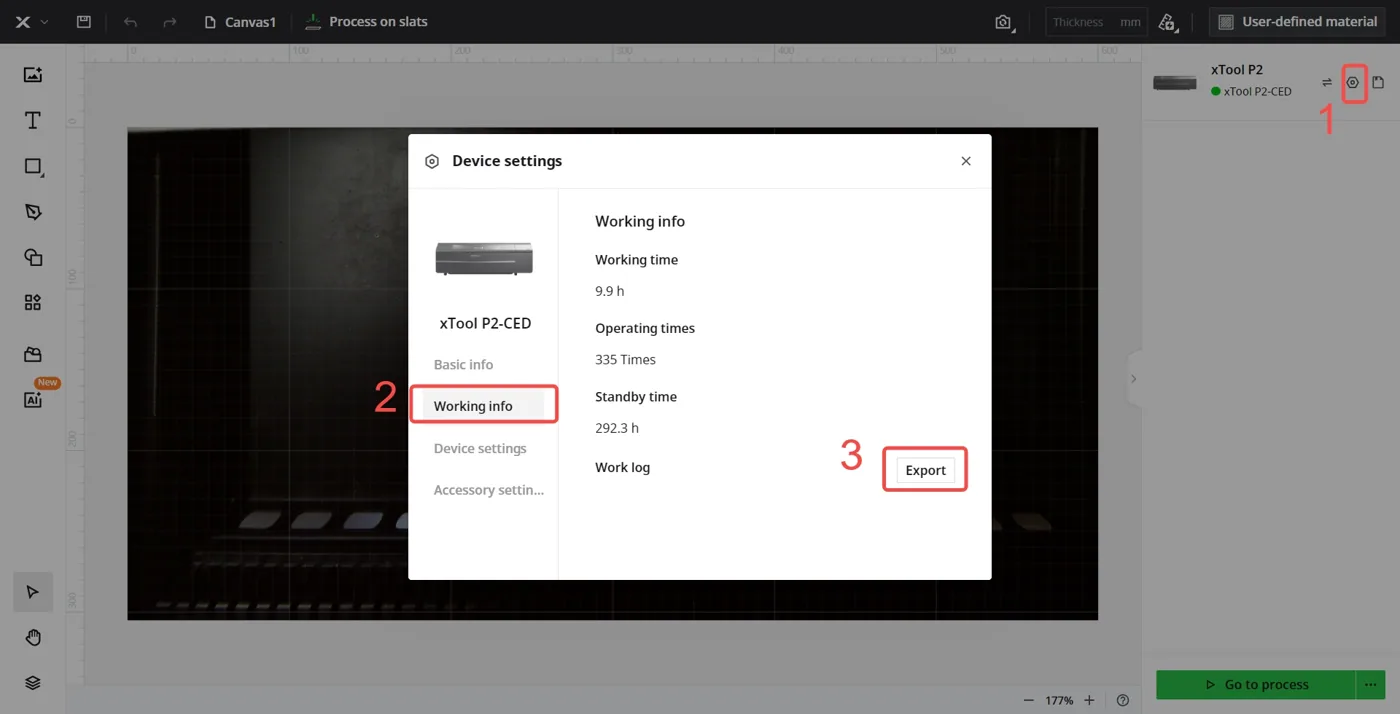Select the Pen vector tool

coord(33,212)
